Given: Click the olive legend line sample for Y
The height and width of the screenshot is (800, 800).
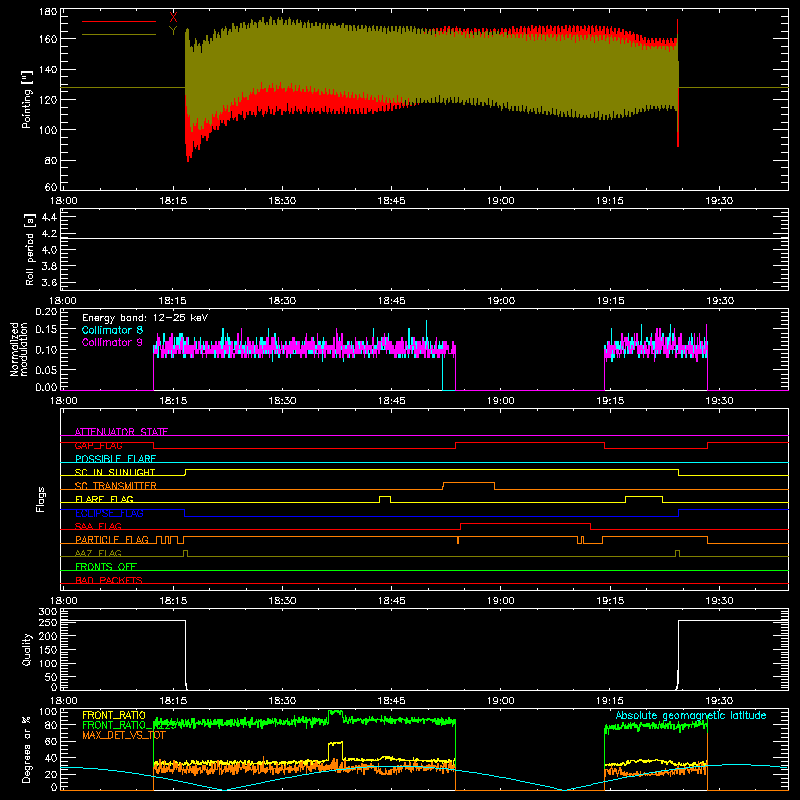Looking at the screenshot, I should [x=119, y=35].
